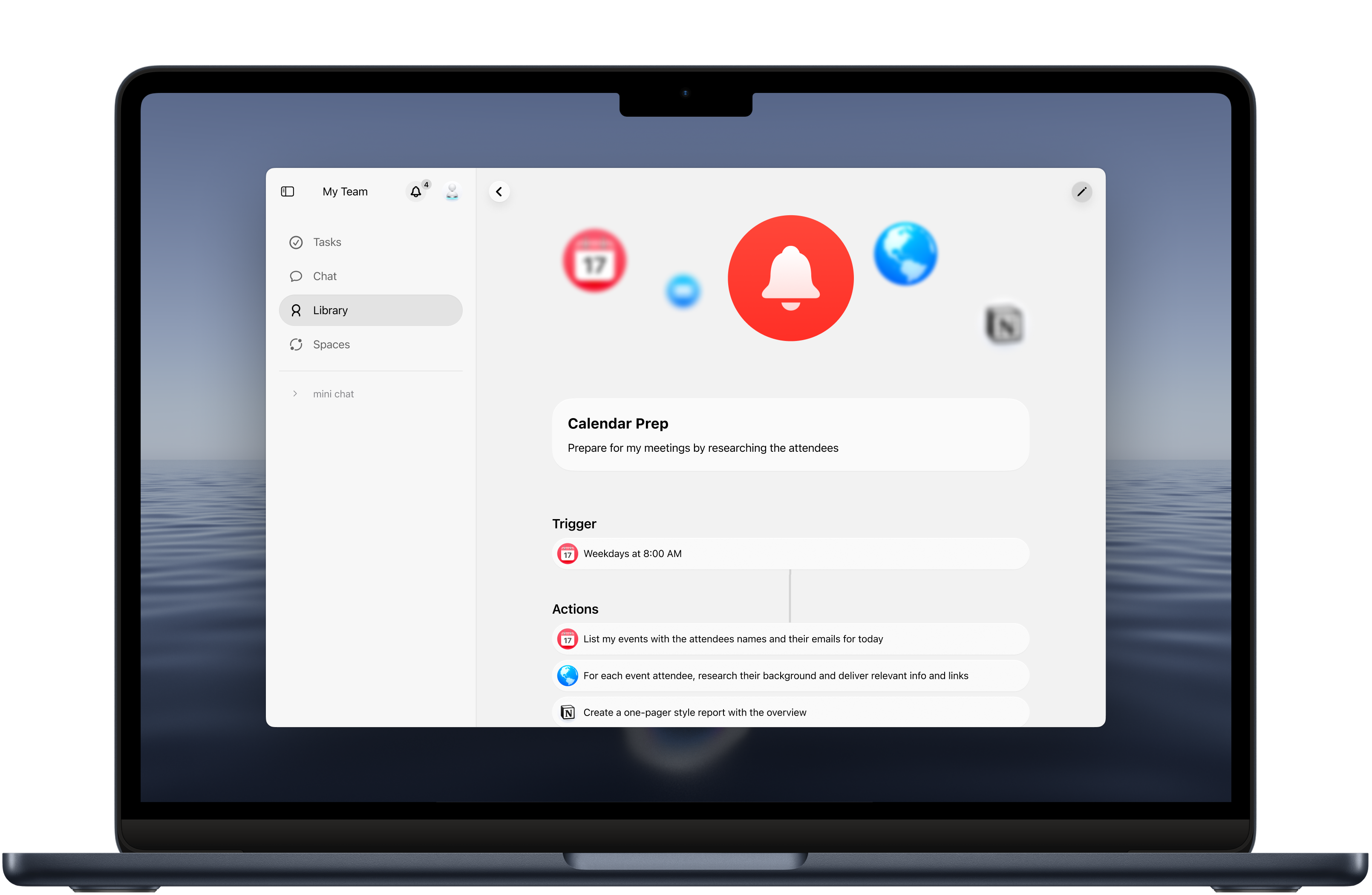Image resolution: width=1372 pixels, height=895 pixels.
Task: Click the blurred calendar 17 icon
Action: [594, 261]
